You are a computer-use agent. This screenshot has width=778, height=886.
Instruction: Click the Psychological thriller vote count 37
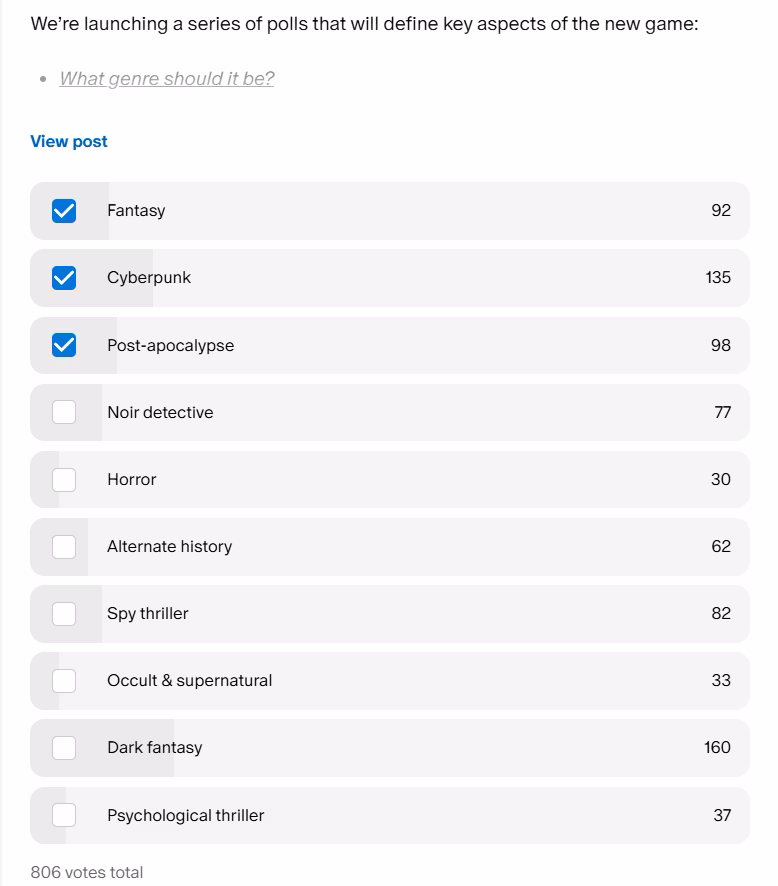pyautogui.click(x=721, y=815)
